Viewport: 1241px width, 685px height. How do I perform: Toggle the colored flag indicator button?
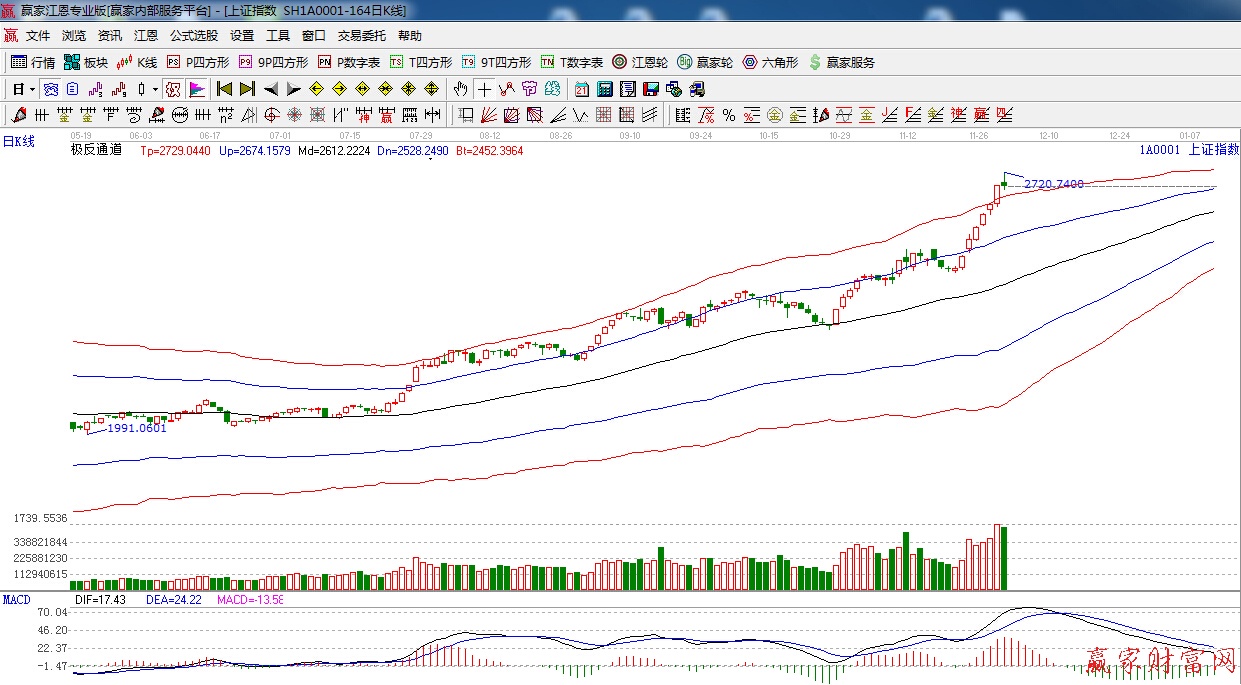tap(197, 89)
